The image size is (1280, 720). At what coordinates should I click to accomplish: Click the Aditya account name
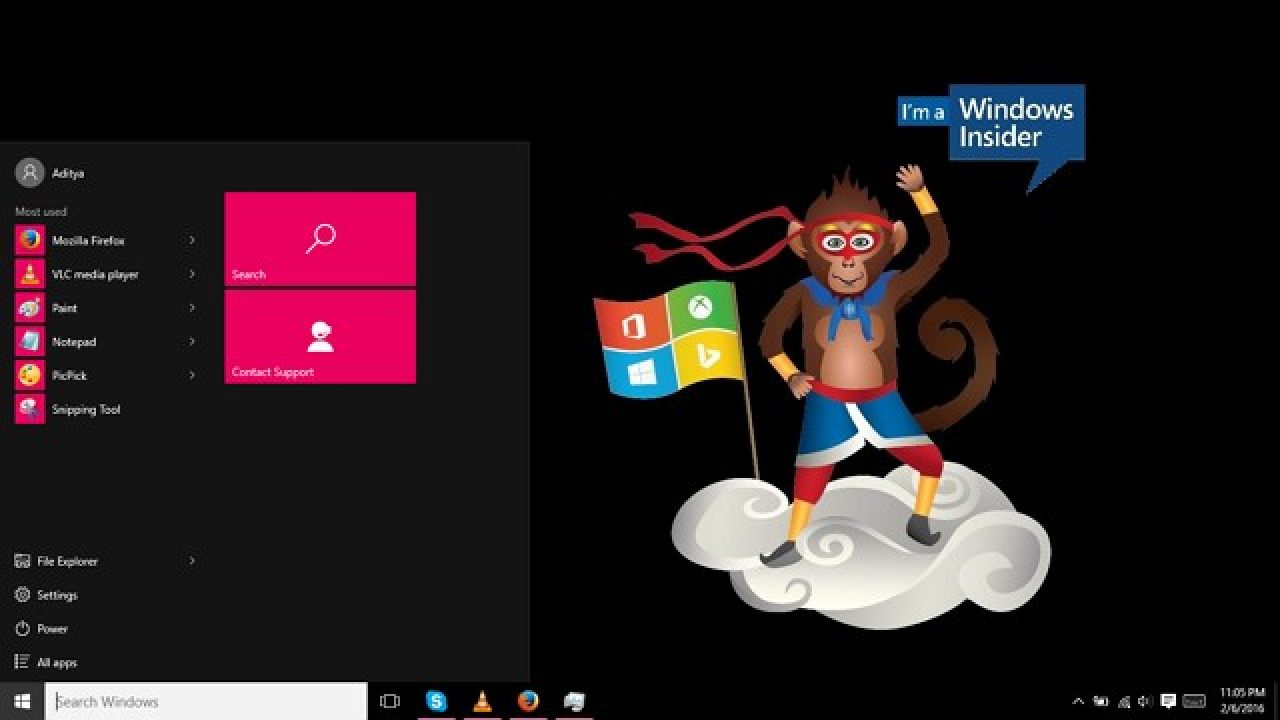68,173
